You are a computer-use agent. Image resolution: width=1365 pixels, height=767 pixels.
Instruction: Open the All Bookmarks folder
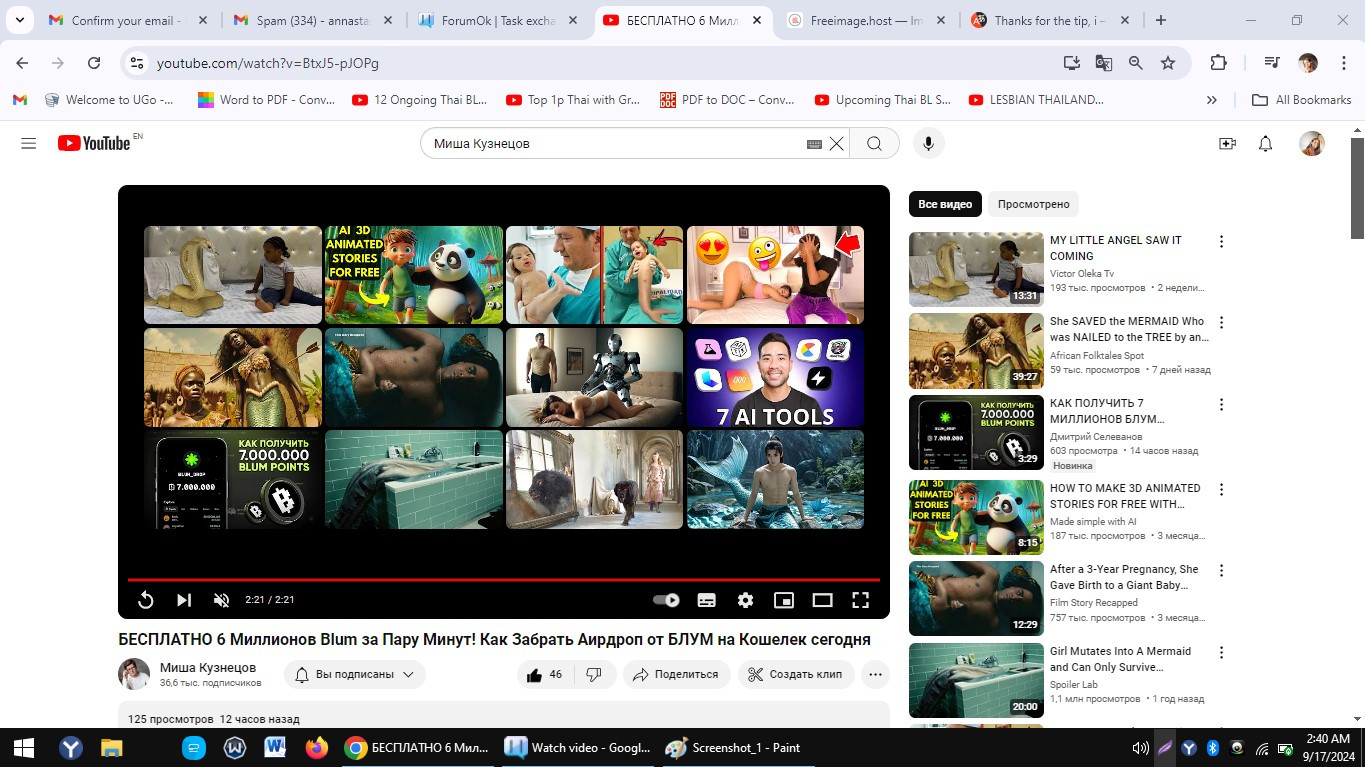point(1302,99)
